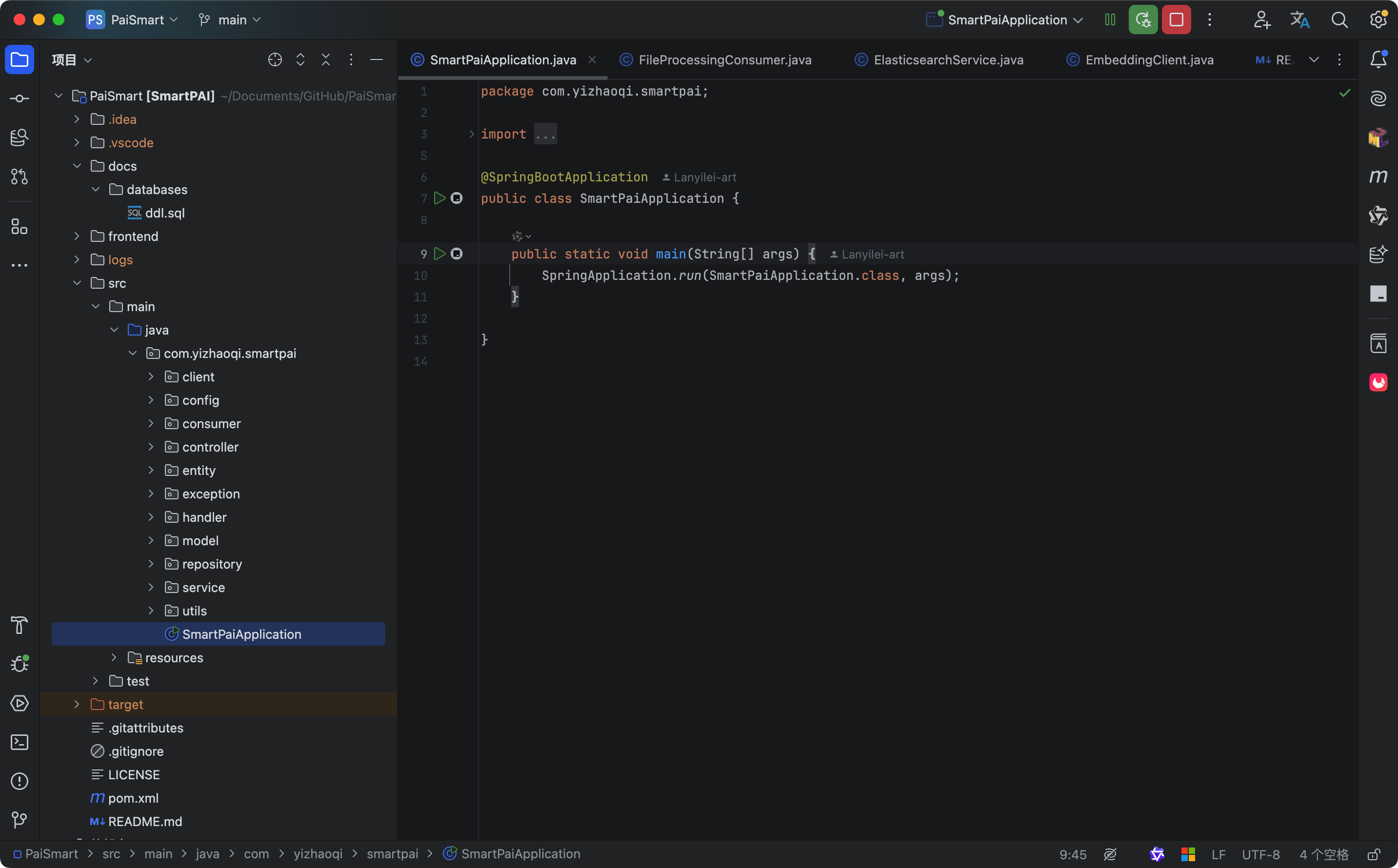
Task: Open the Terminal tool window
Action: [20, 742]
